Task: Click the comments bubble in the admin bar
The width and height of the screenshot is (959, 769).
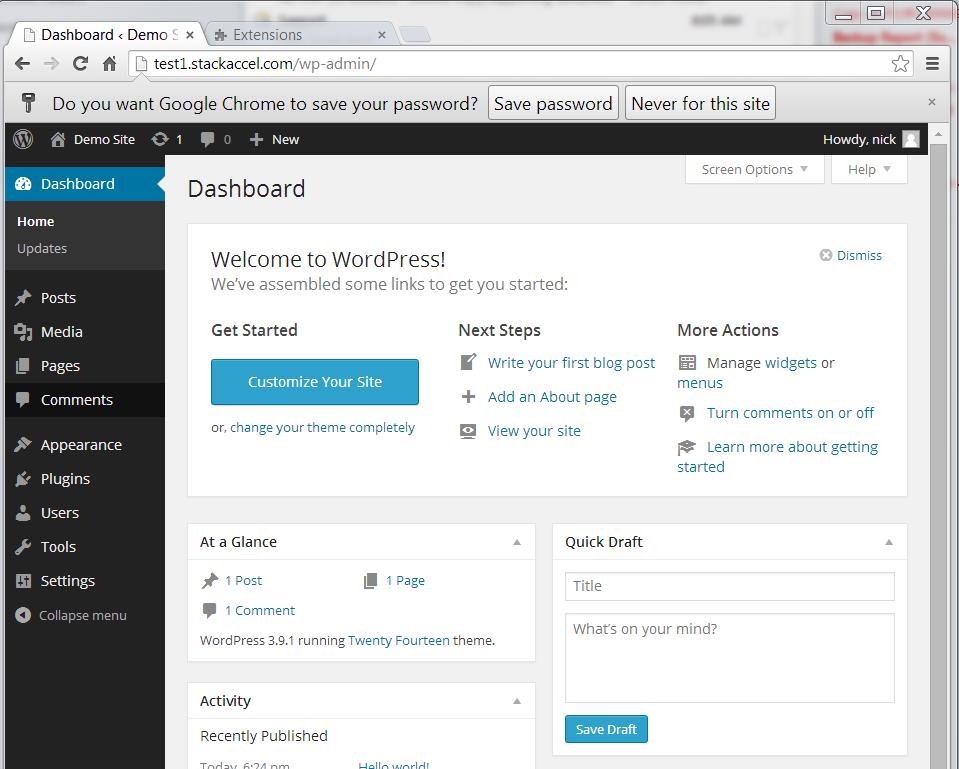Action: coord(206,139)
